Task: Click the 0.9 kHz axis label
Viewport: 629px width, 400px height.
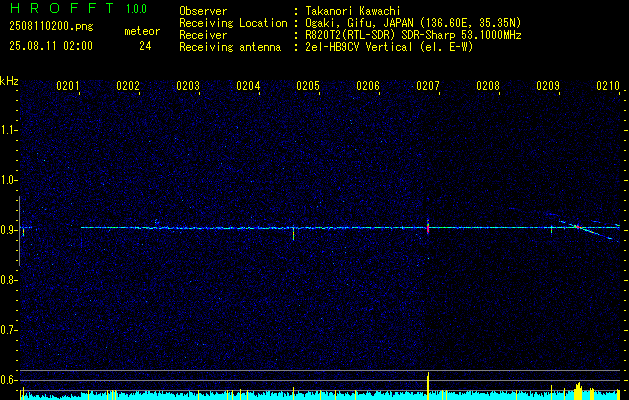Action: (x=8, y=230)
